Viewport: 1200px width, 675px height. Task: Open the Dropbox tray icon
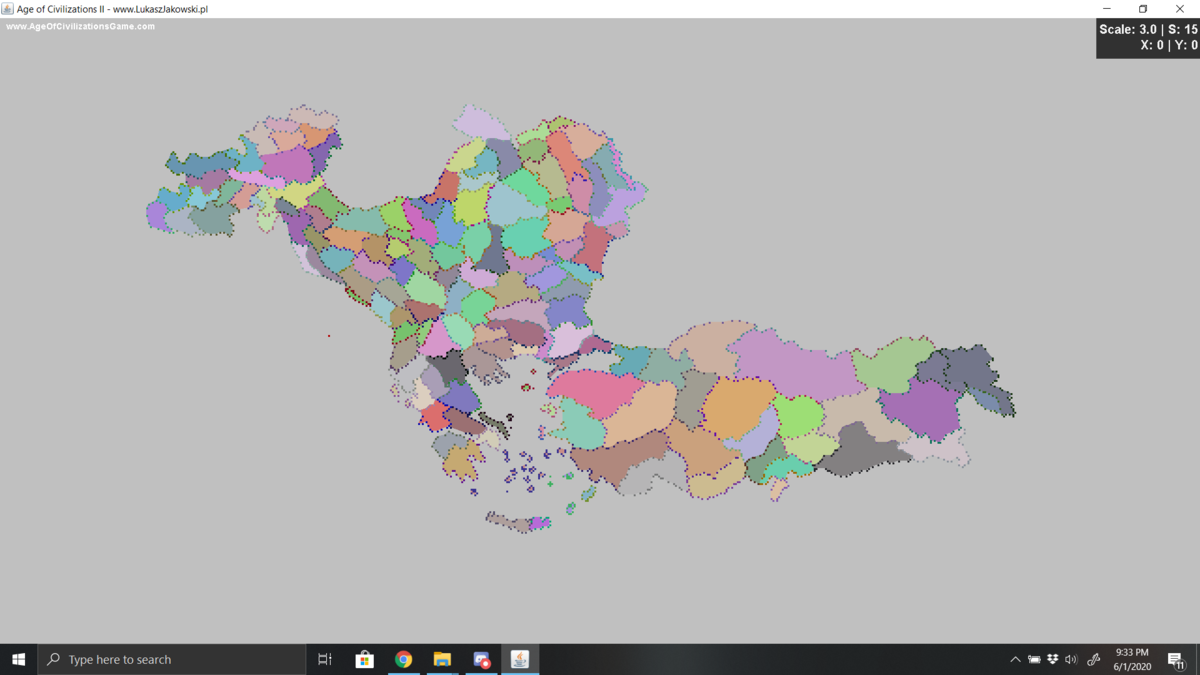tap(1053, 659)
